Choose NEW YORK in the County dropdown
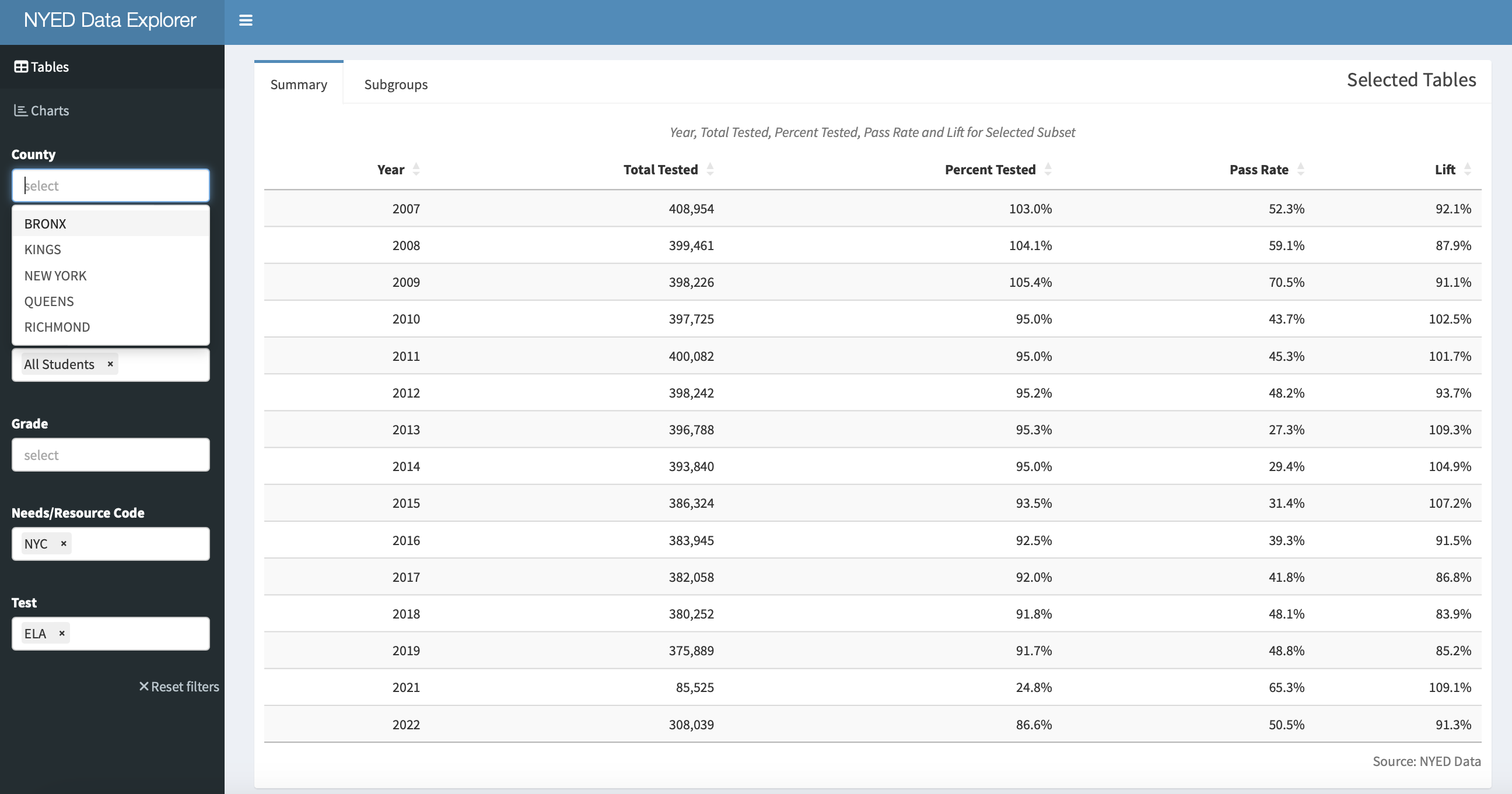Image resolution: width=1512 pixels, height=794 pixels. pos(55,275)
